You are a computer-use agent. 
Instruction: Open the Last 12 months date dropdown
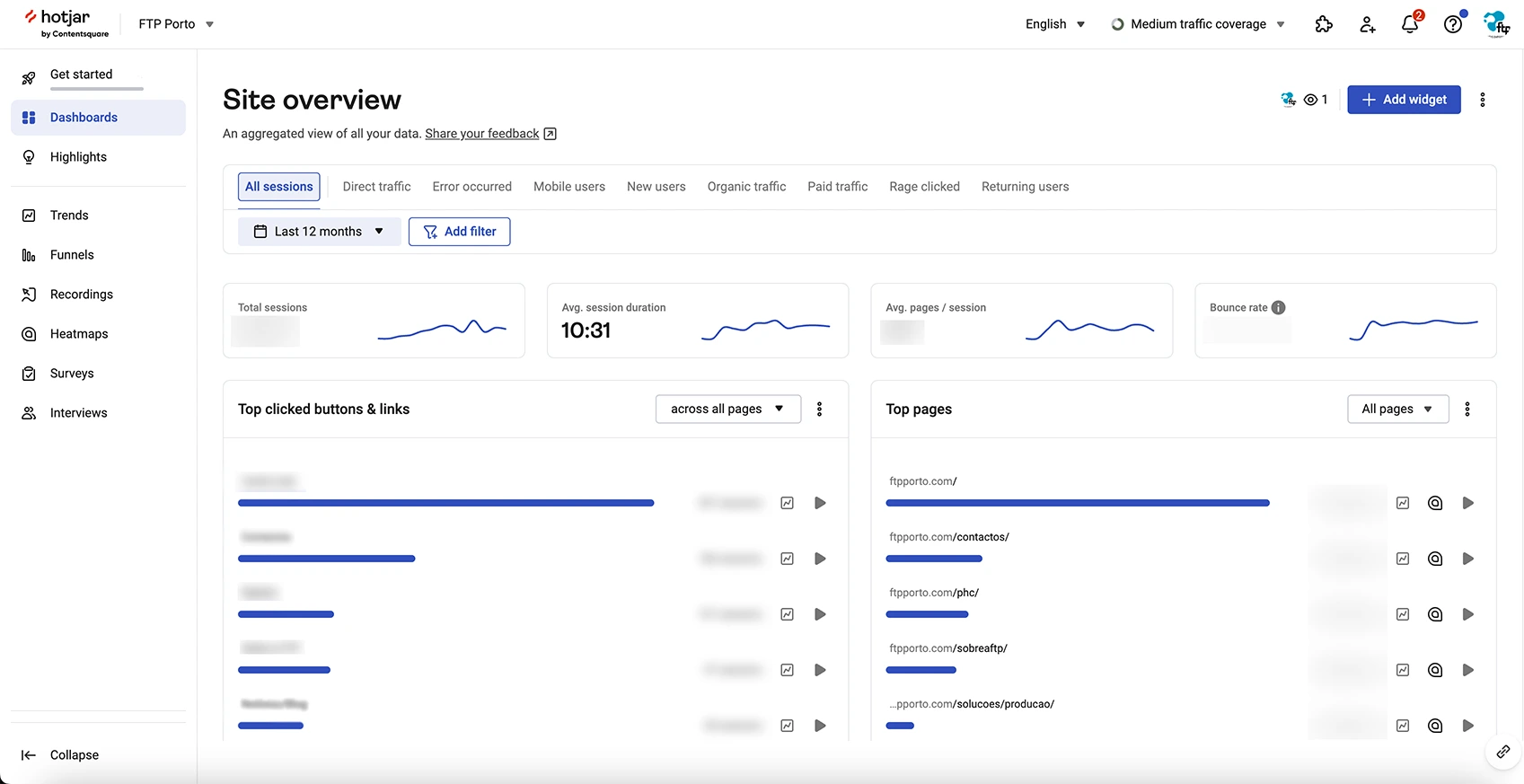click(x=319, y=232)
